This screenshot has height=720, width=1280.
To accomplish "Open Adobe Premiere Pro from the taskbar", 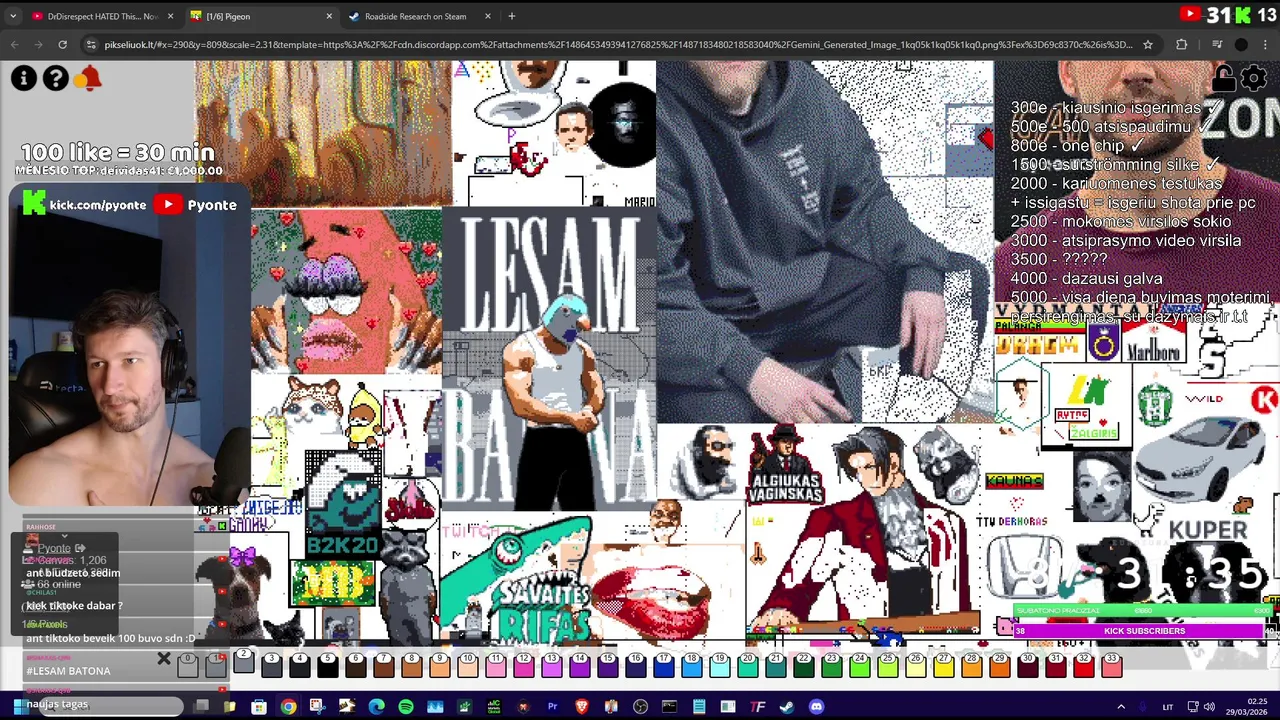I will point(552,707).
